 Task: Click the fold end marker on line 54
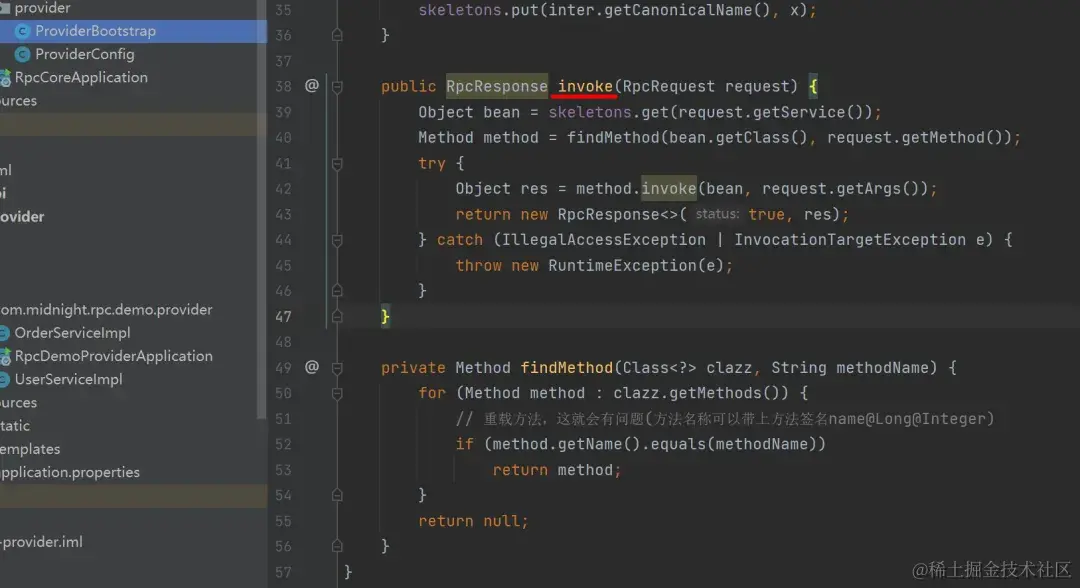tap(337, 494)
